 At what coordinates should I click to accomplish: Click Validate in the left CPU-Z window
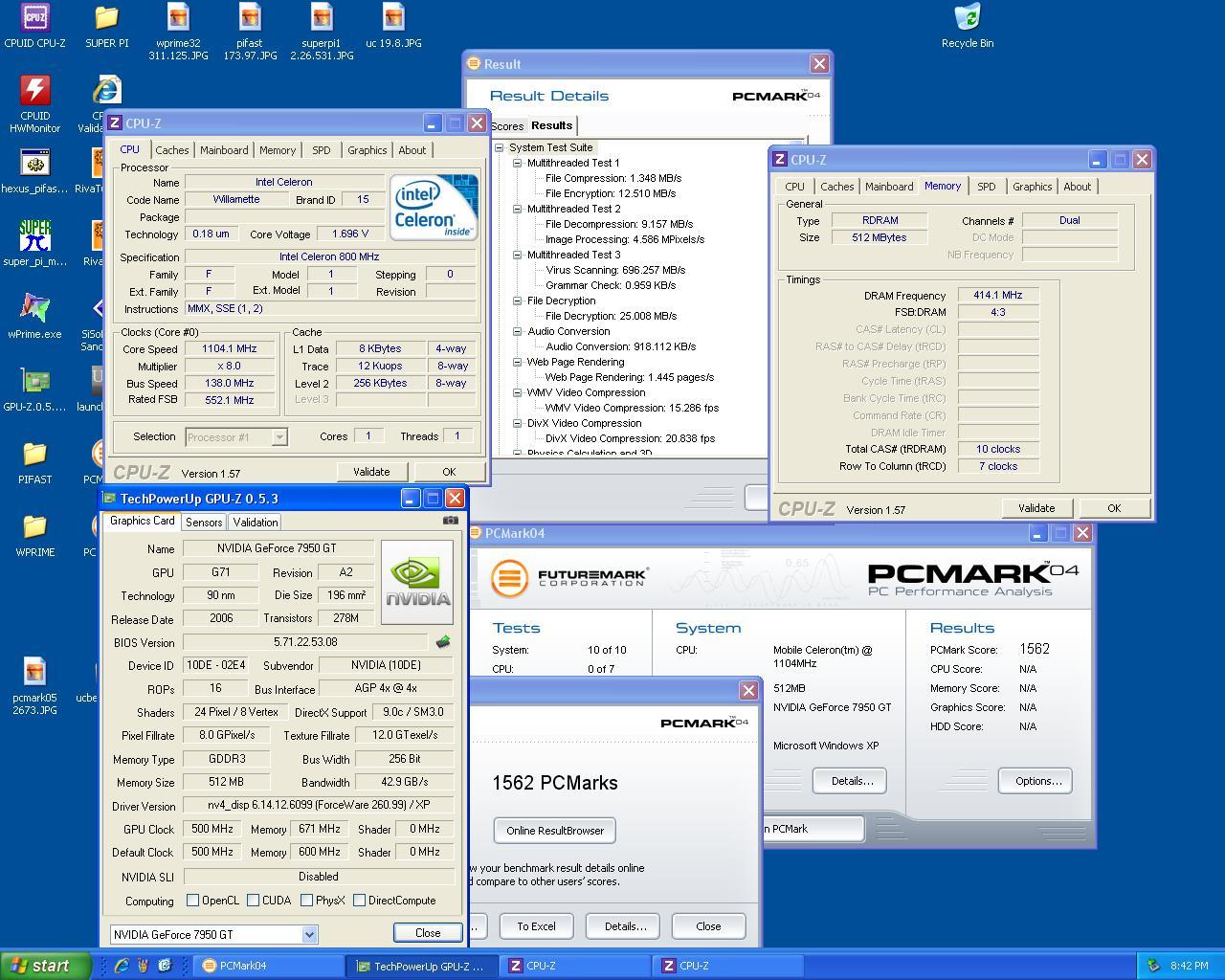click(x=371, y=472)
